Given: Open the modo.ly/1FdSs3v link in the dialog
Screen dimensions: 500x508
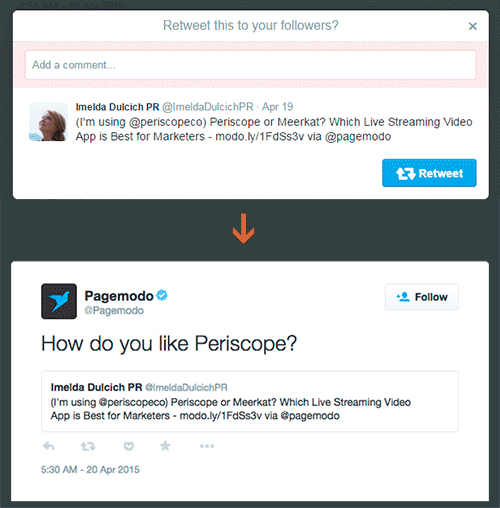Looking at the screenshot, I should pyautogui.click(x=260, y=137).
